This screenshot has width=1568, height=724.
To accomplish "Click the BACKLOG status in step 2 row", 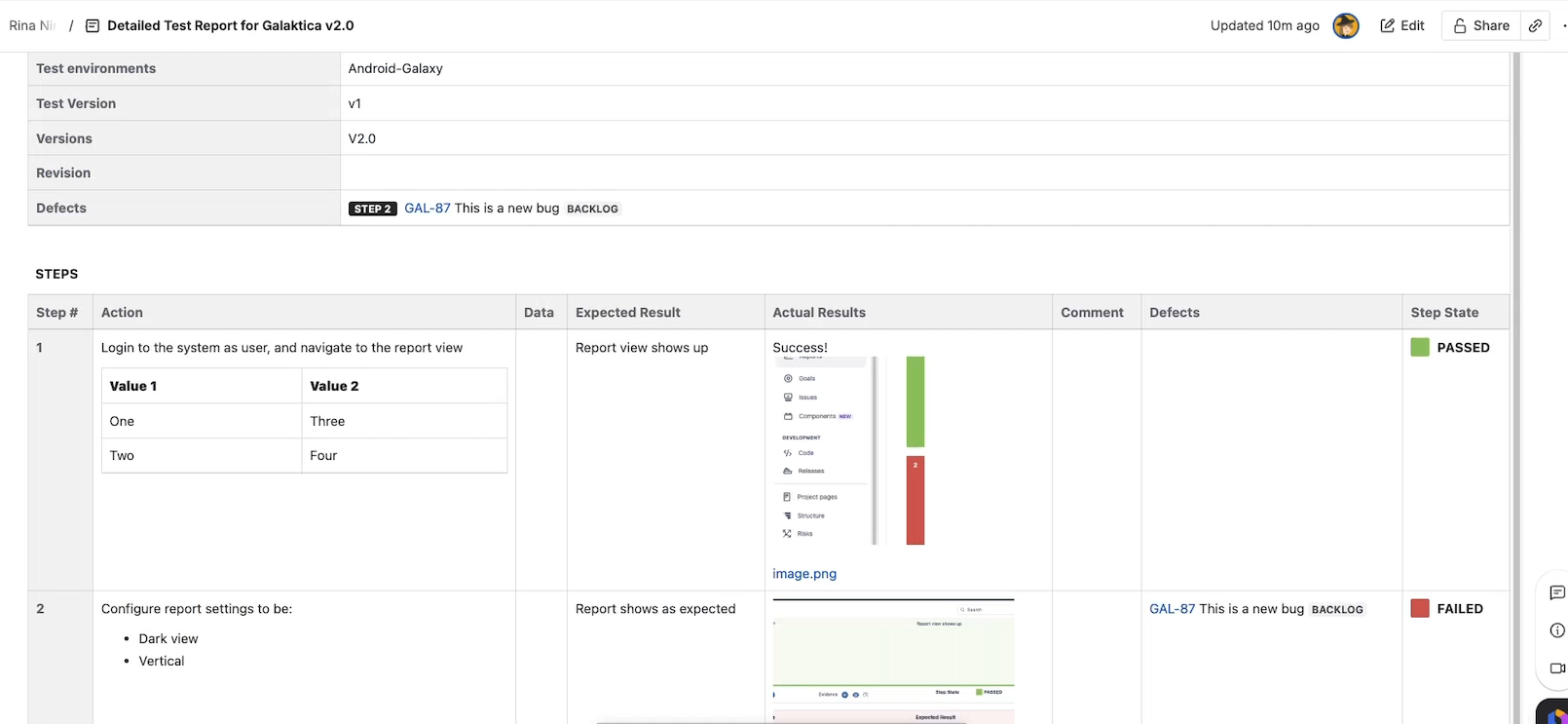I will pos(1337,610).
